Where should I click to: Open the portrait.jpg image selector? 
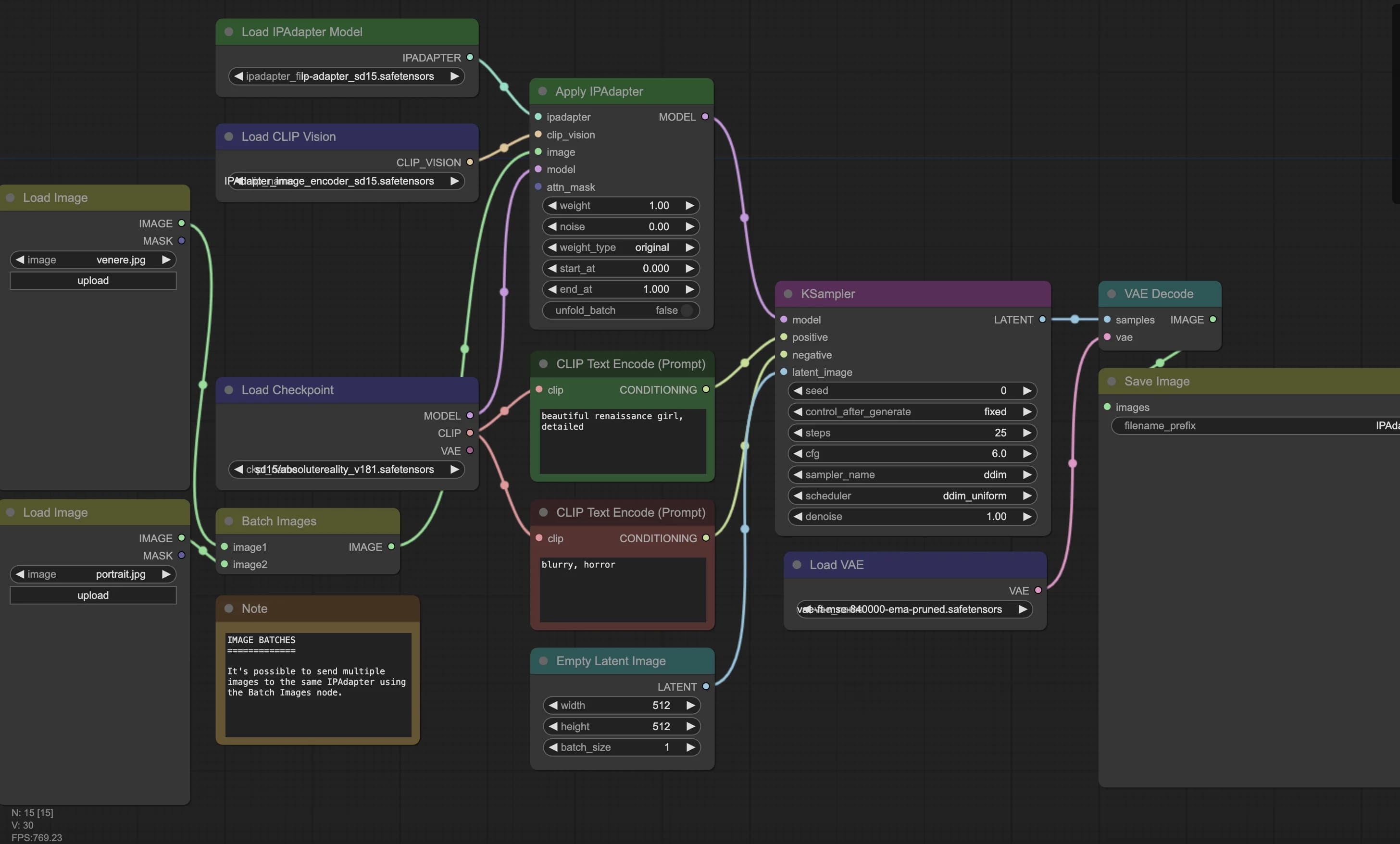pos(93,574)
